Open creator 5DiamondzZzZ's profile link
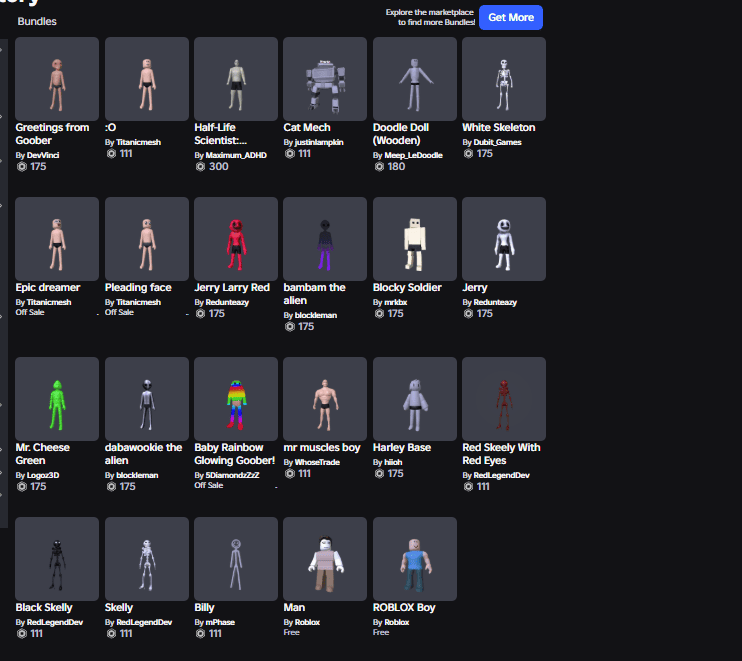This screenshot has width=742, height=661. [x=232, y=475]
